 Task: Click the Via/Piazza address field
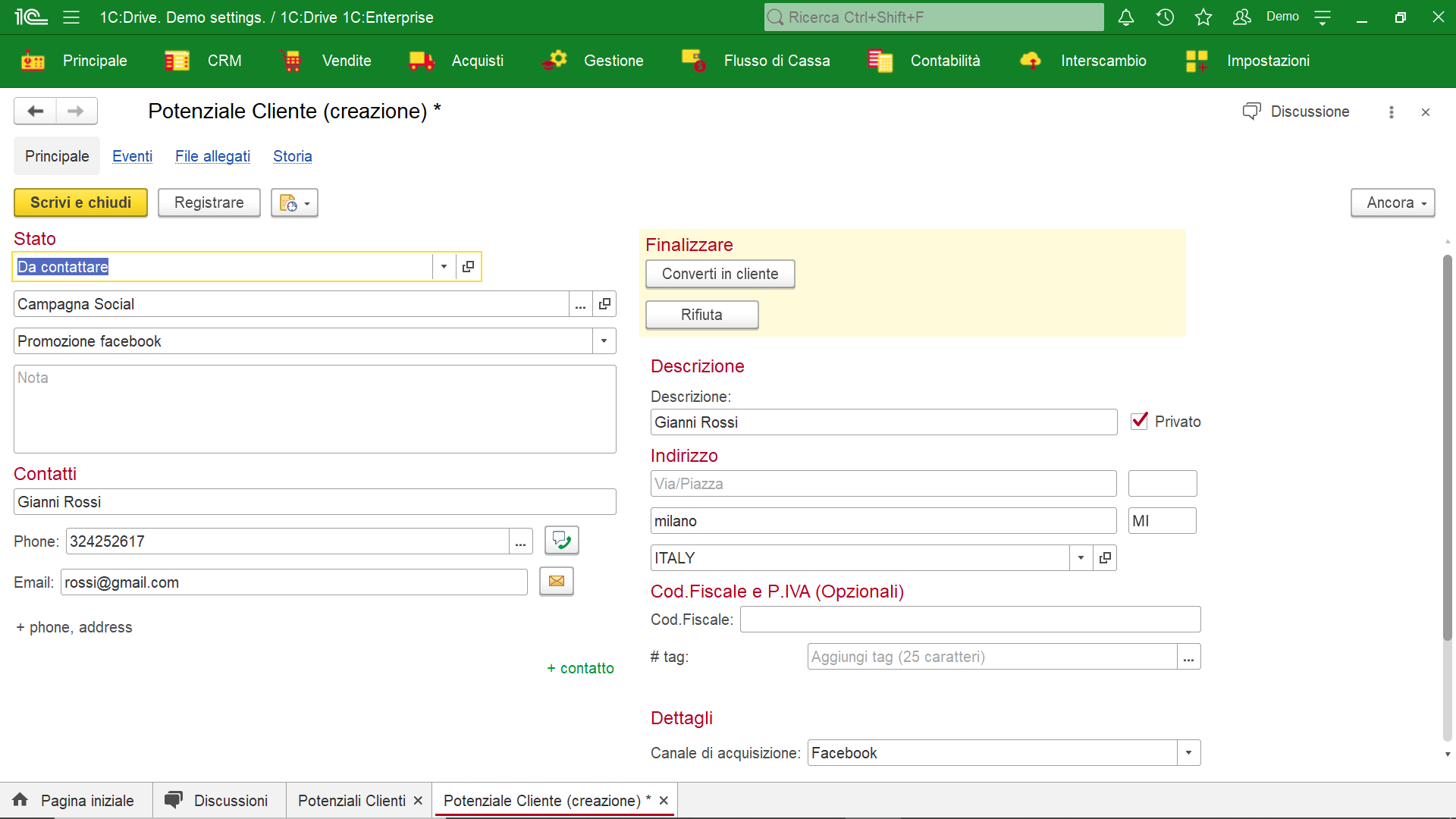[883, 484]
